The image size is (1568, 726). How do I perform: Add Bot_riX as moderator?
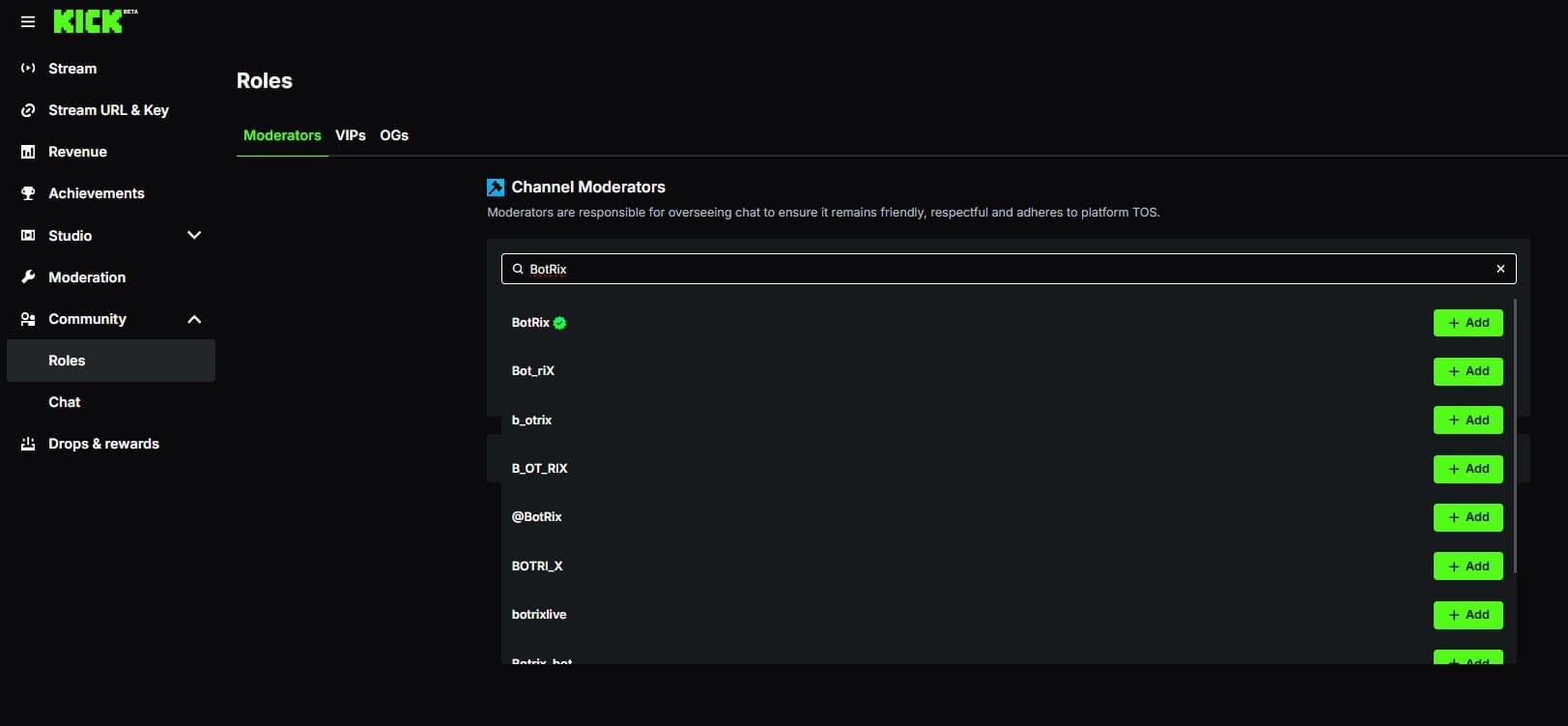click(x=1468, y=371)
